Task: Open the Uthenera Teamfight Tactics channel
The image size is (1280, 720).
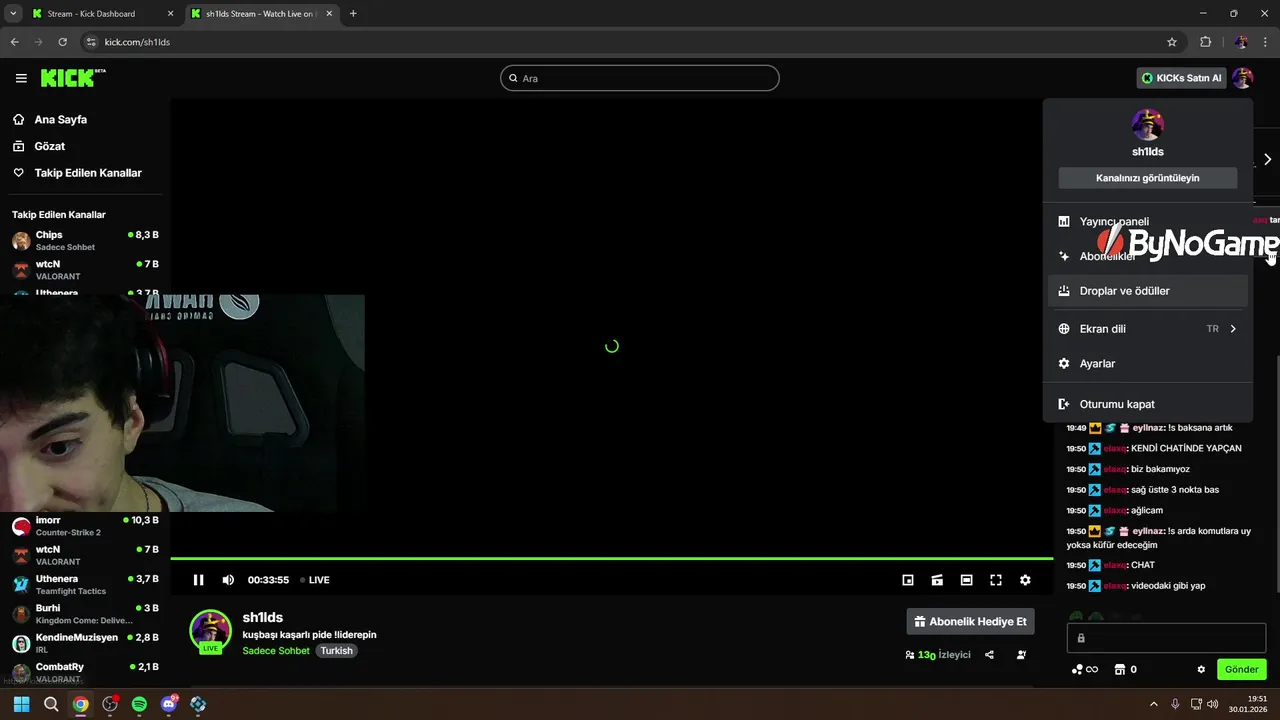Action: 85,584
